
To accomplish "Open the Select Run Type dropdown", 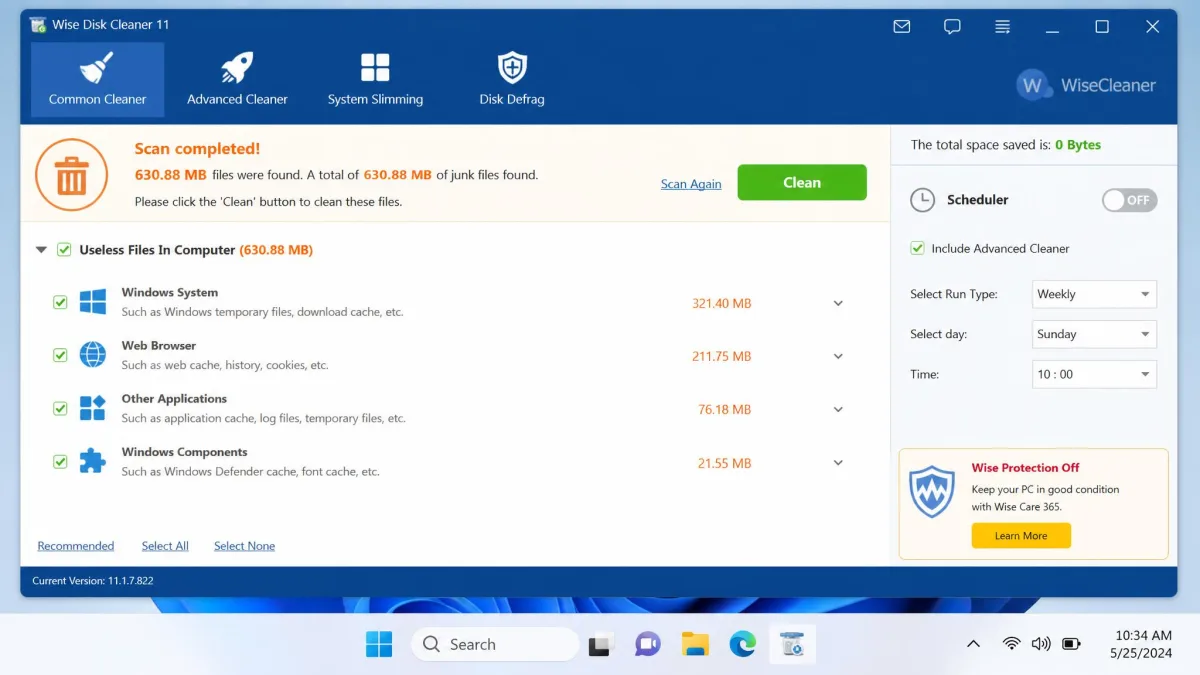I will click(x=1094, y=294).
